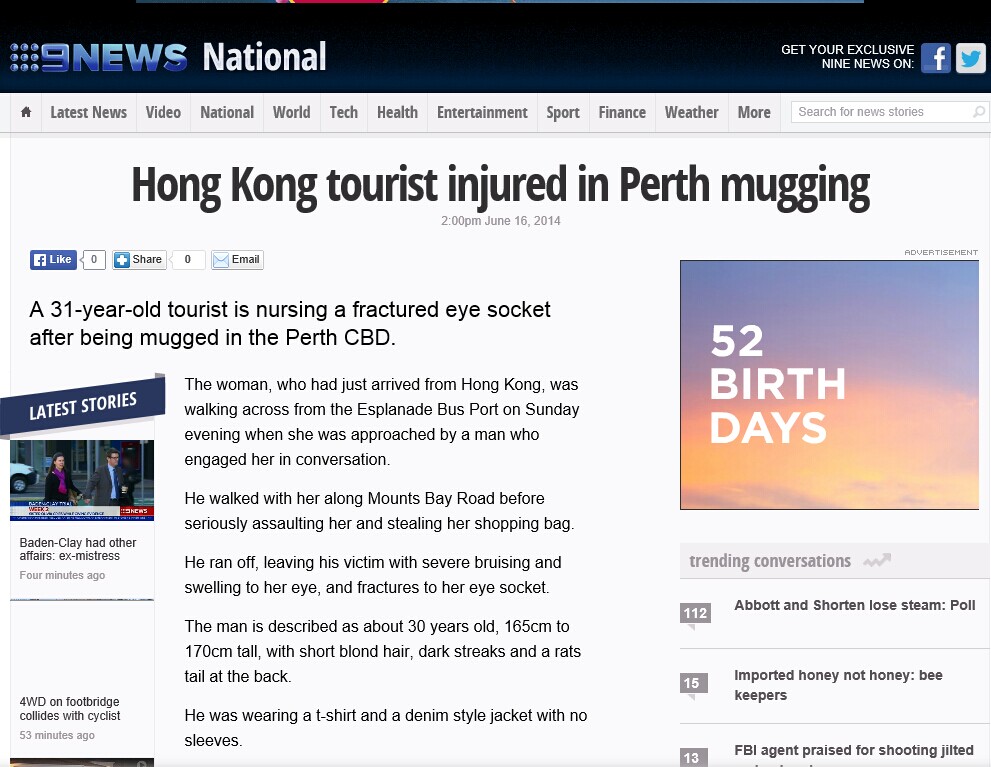Screen dimensions: 991x767
Task: Go to the Latest News tab
Action: tap(88, 112)
